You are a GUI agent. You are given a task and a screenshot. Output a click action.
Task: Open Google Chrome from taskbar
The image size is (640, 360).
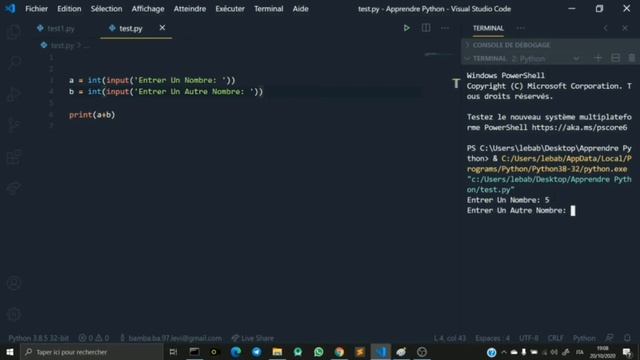click(x=339, y=352)
